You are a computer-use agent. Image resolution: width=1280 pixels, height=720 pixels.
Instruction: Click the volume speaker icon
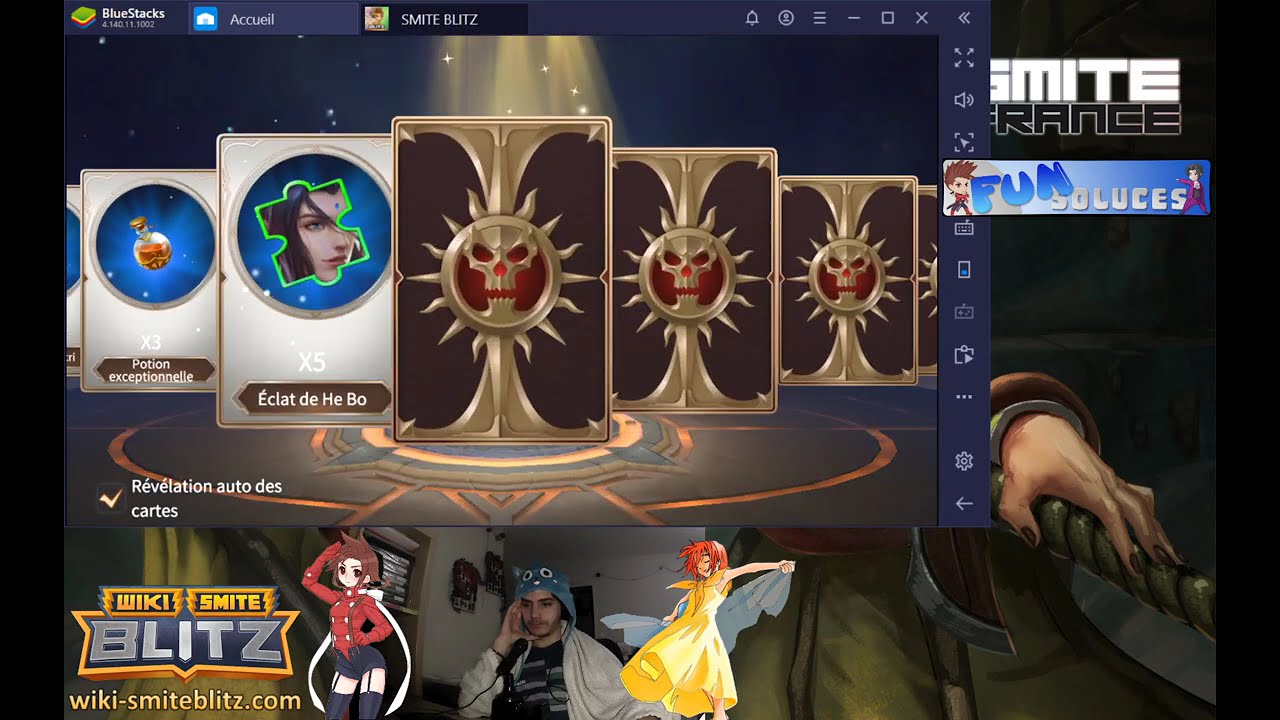click(x=964, y=100)
